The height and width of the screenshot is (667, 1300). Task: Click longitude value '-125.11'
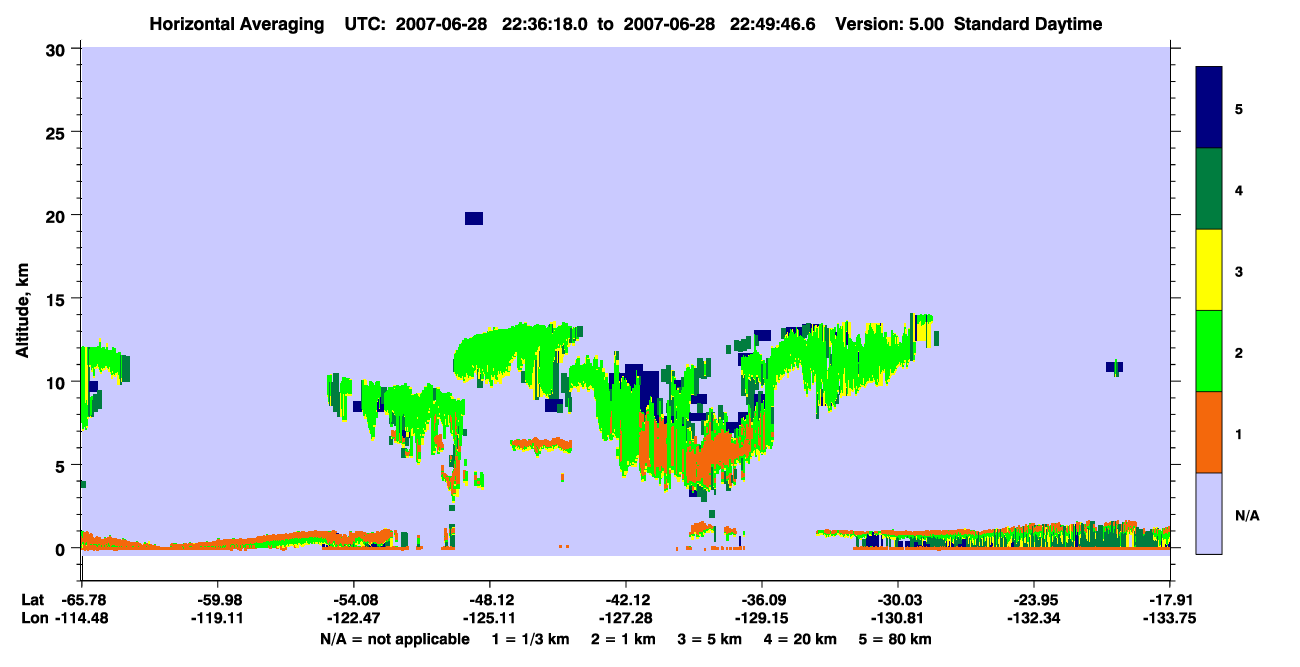coord(489,618)
